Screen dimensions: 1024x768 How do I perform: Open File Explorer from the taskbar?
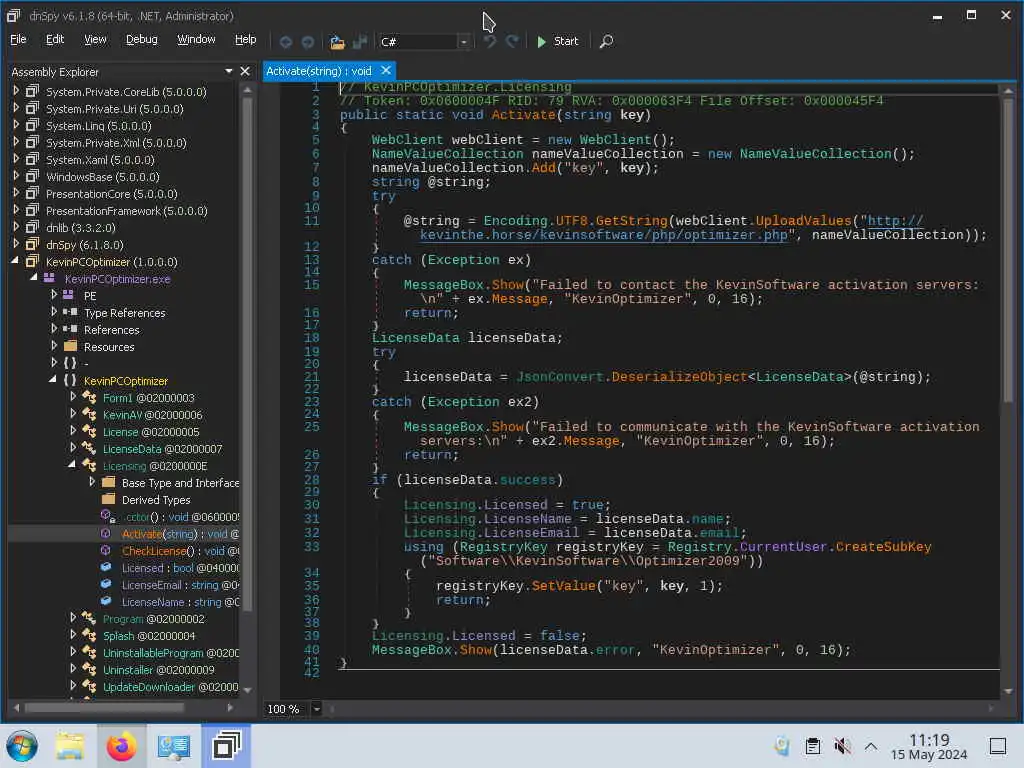pyautogui.click(x=70, y=746)
